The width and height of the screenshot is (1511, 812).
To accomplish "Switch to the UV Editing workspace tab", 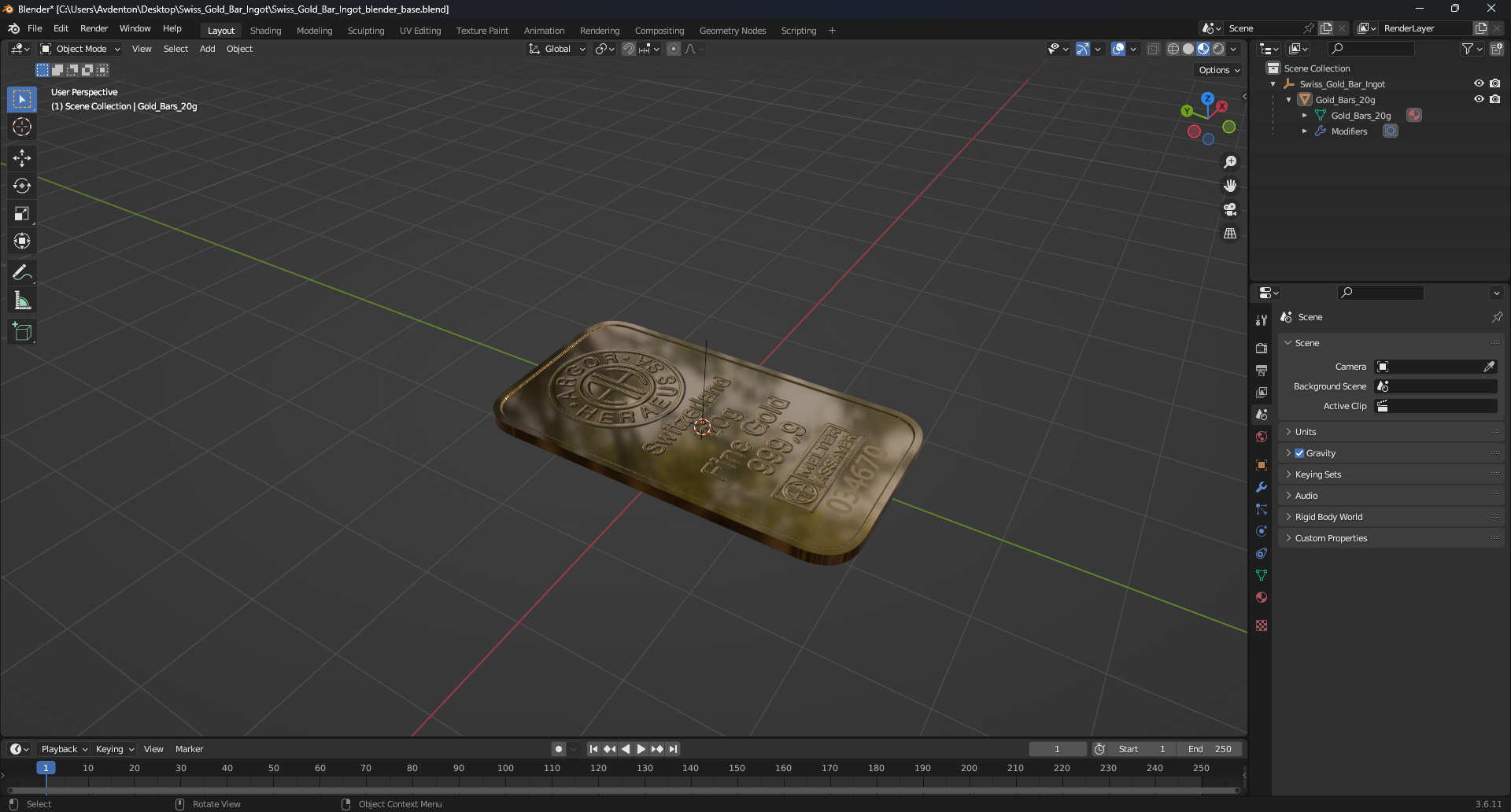I will (420, 31).
